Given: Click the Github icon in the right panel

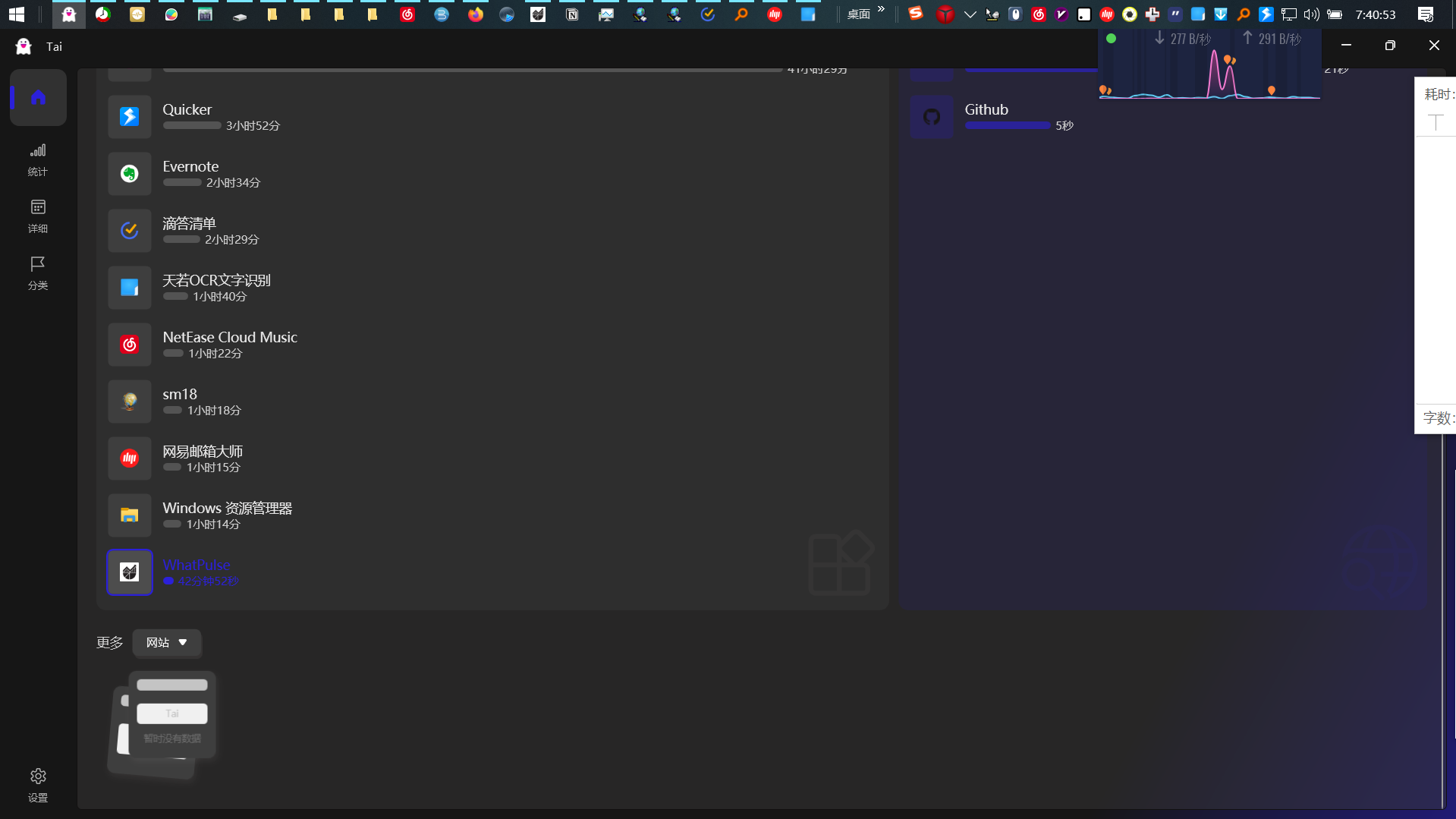Looking at the screenshot, I should click(932, 116).
